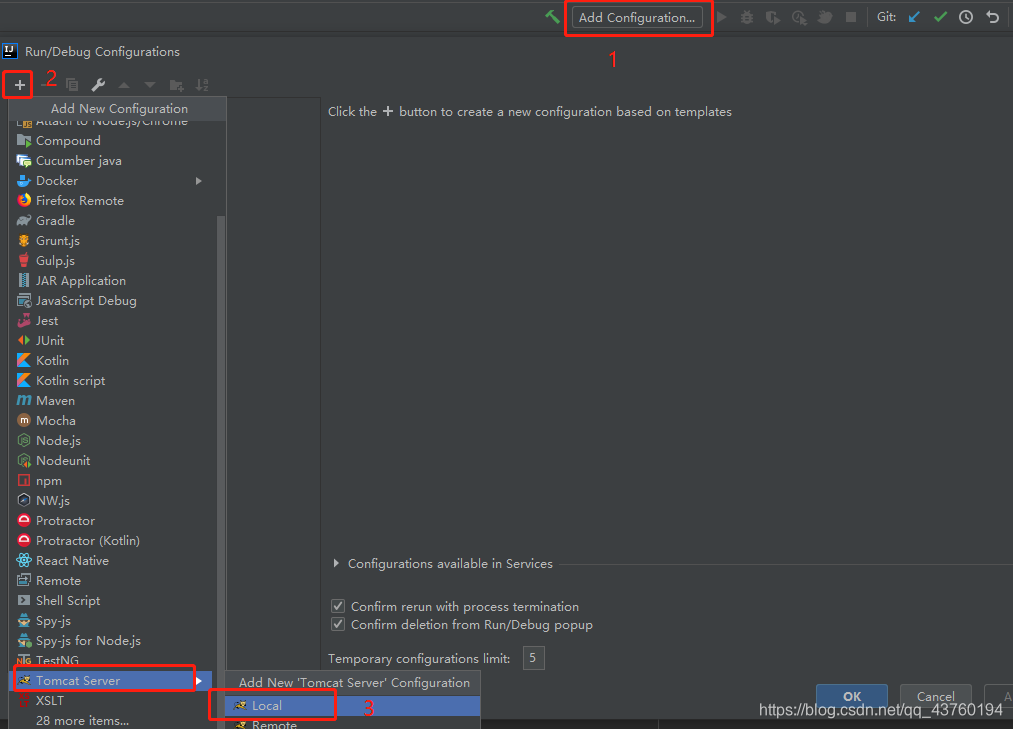Viewport: 1013px width, 729px height.
Task: Click the Cancel button
Action: [935, 696]
